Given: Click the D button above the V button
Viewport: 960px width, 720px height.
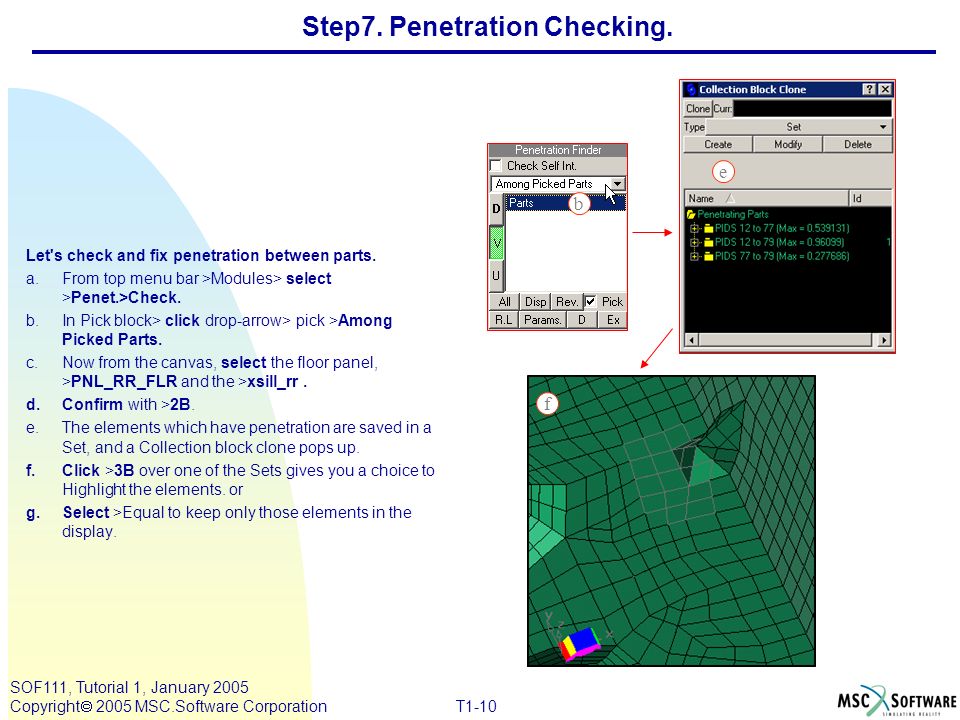Looking at the screenshot, I should (x=496, y=209).
